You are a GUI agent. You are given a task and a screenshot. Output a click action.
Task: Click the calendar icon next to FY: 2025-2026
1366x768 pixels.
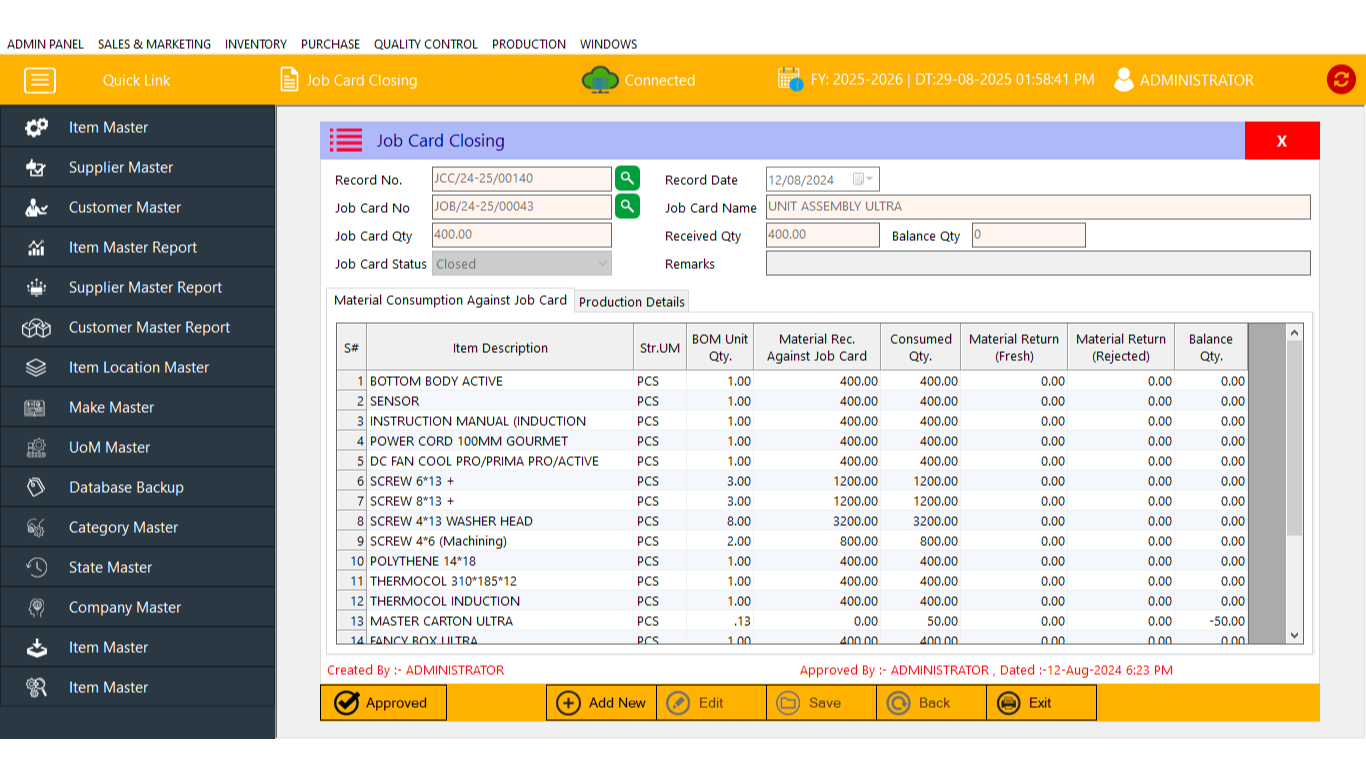(x=790, y=79)
